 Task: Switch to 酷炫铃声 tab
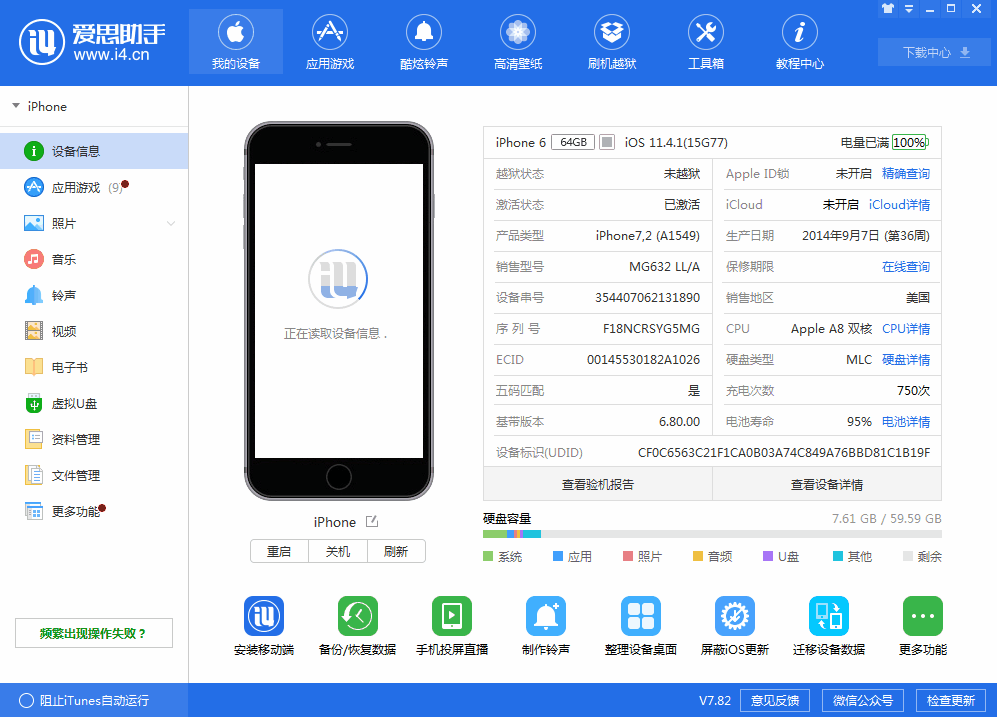pos(424,42)
